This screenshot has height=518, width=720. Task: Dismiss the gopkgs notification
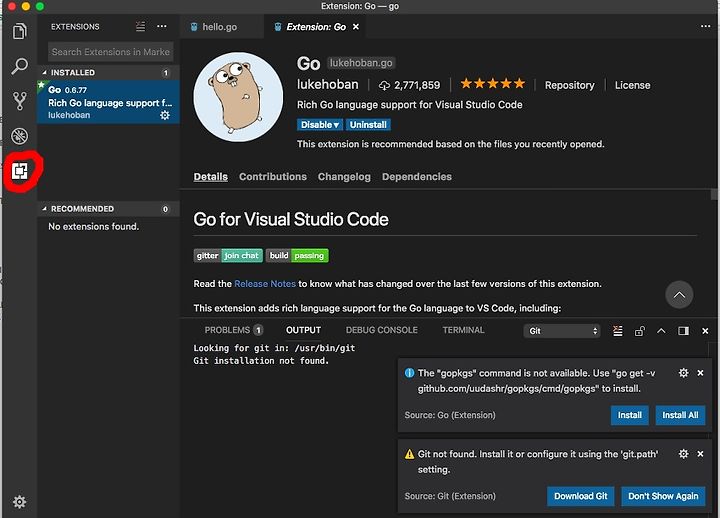700,373
